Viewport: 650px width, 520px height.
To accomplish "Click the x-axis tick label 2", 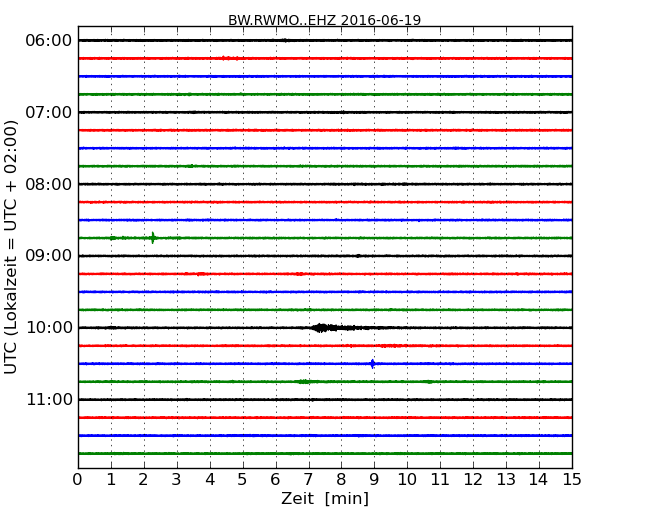I will click(143, 479).
